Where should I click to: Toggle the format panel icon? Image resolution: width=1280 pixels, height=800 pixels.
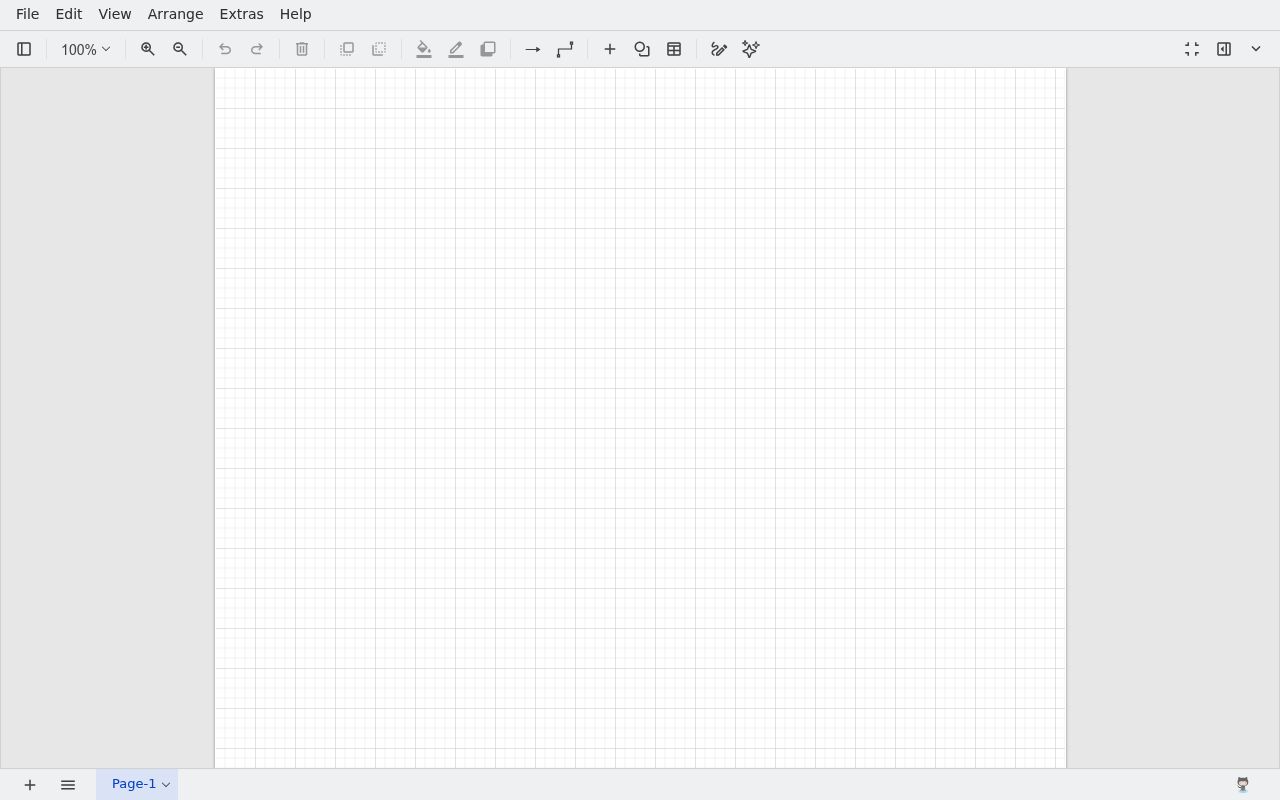[1224, 49]
